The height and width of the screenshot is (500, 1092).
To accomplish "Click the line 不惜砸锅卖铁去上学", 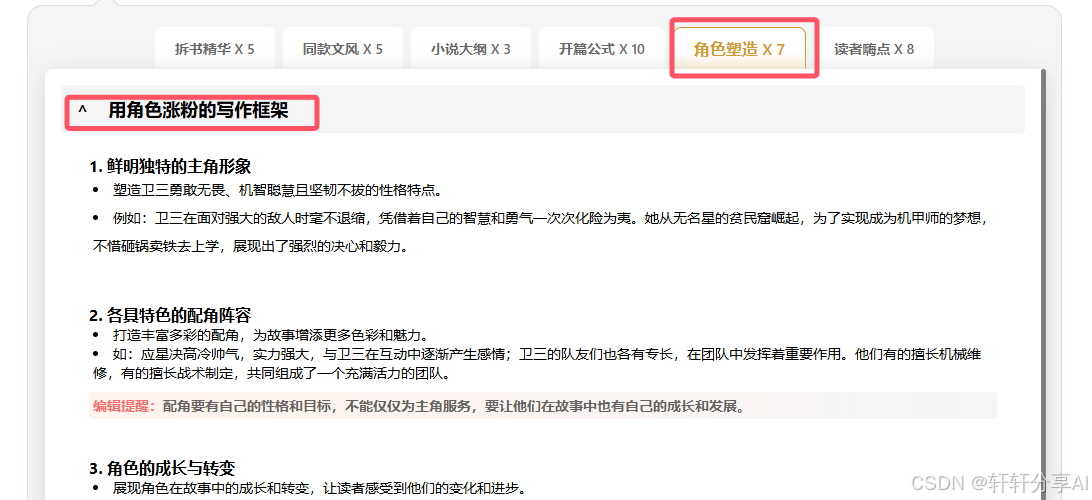I will 249,247.
